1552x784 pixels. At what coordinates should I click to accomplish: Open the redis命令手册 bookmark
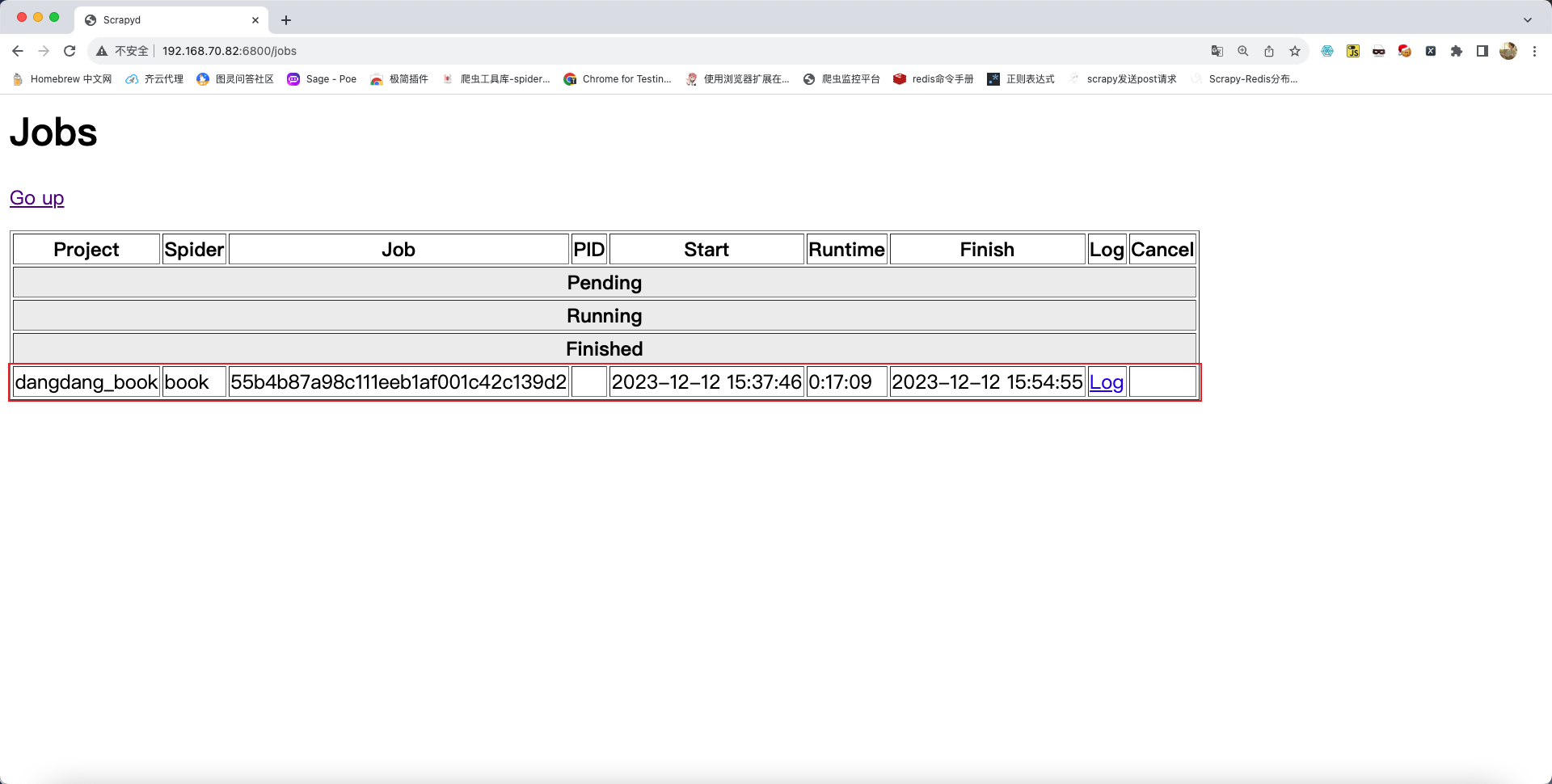click(x=934, y=79)
